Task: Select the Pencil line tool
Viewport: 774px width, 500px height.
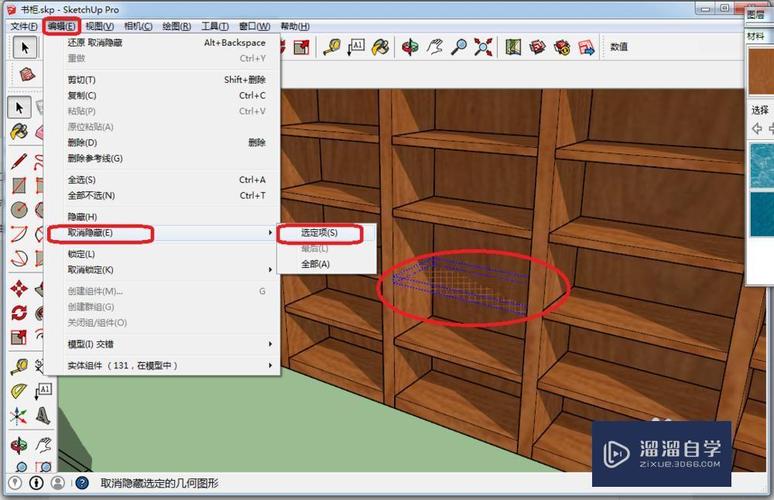Action: point(19,161)
